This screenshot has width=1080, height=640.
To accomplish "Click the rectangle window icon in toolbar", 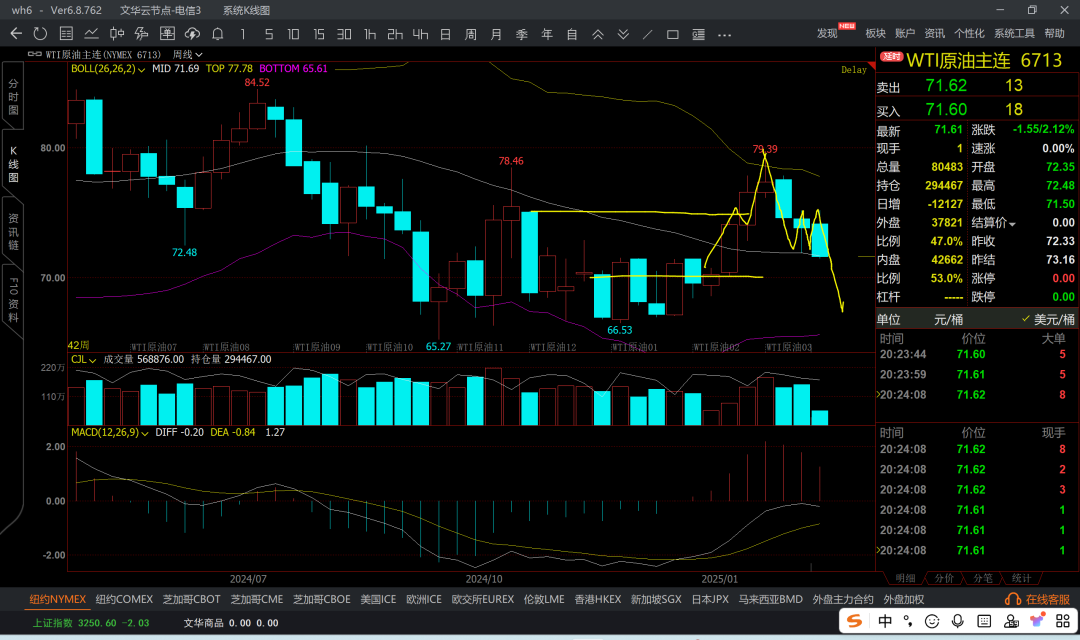I will (673, 34).
